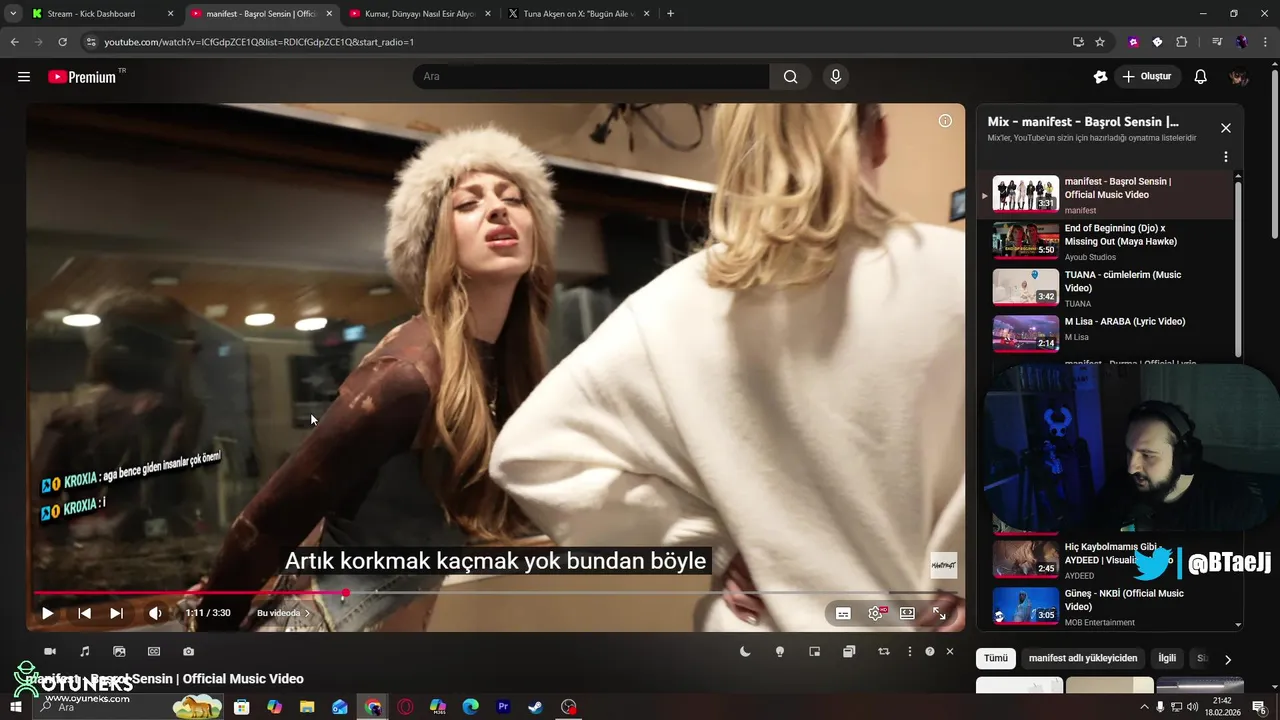Mute the video volume

[155, 613]
